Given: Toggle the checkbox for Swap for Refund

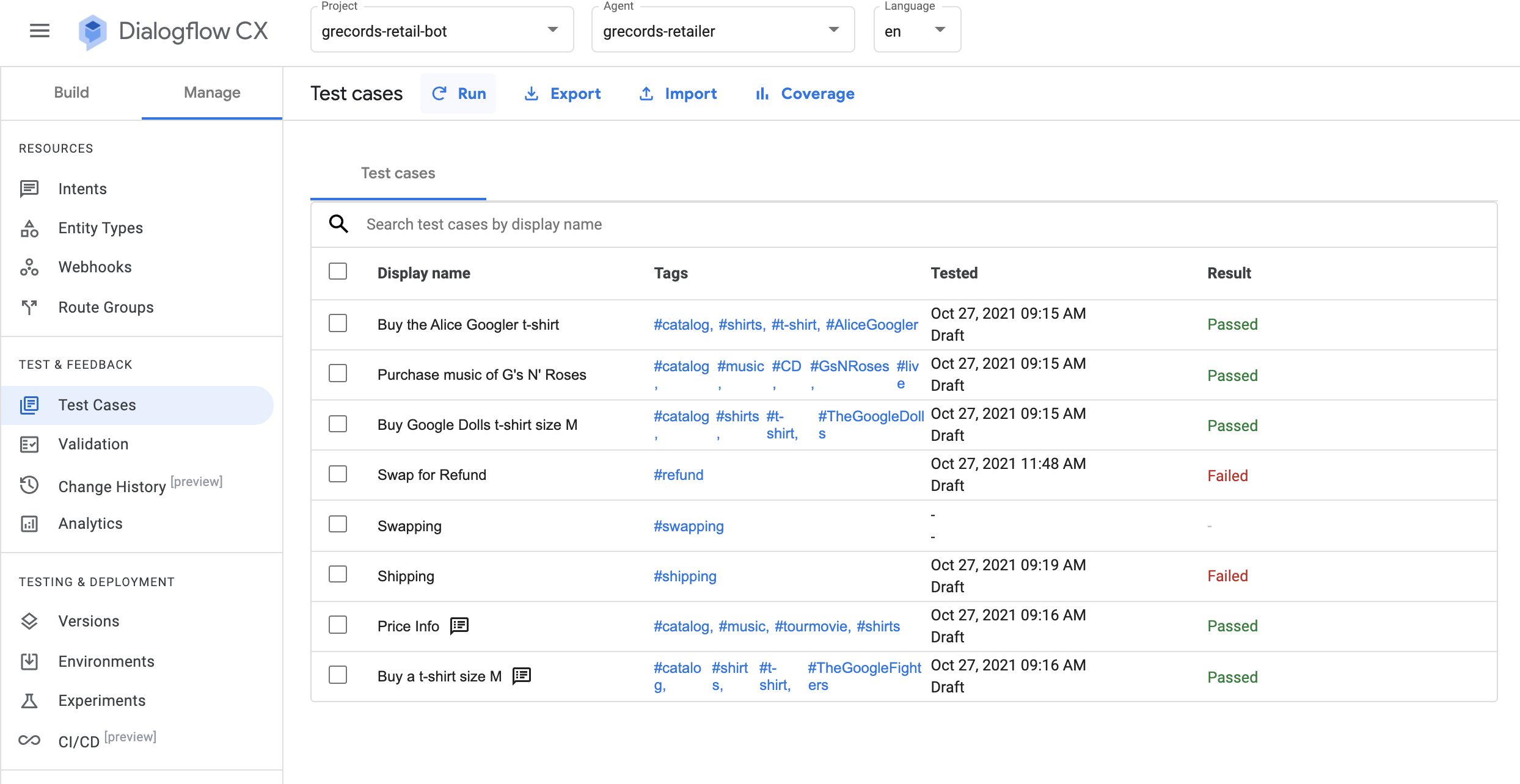Looking at the screenshot, I should [x=339, y=473].
